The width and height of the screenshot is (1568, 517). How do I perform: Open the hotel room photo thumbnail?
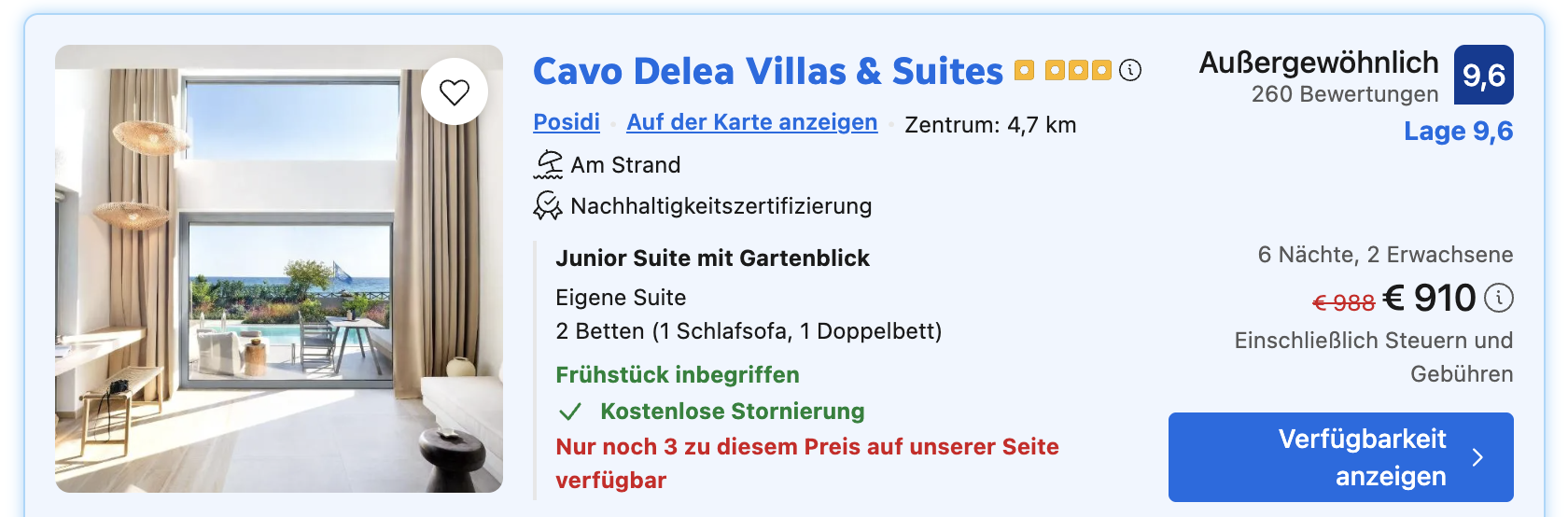(x=279, y=269)
